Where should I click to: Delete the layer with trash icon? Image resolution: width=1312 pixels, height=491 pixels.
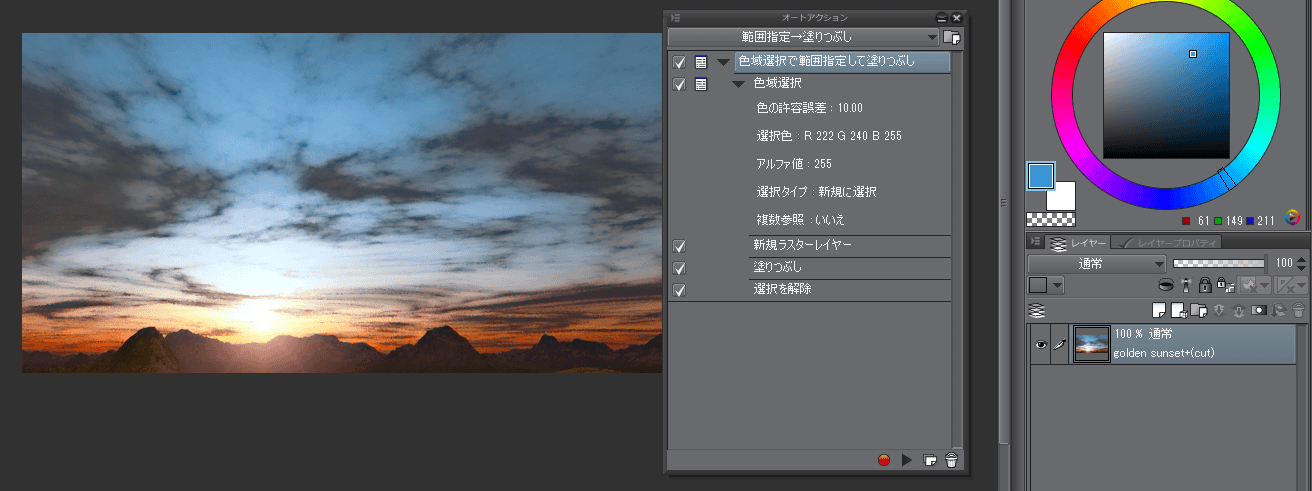[x=1298, y=310]
